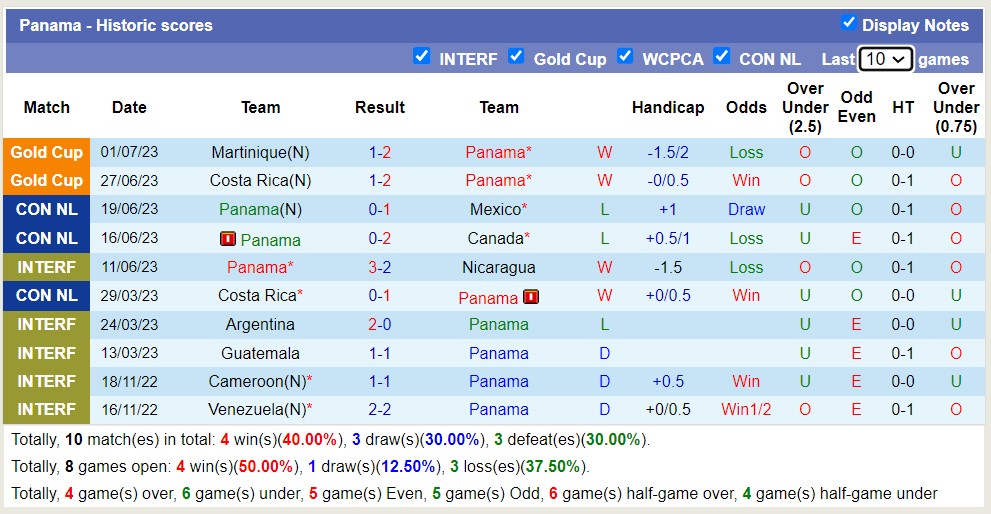Click the Nicaragua team name
The height and width of the screenshot is (514, 991).
(x=498, y=267)
